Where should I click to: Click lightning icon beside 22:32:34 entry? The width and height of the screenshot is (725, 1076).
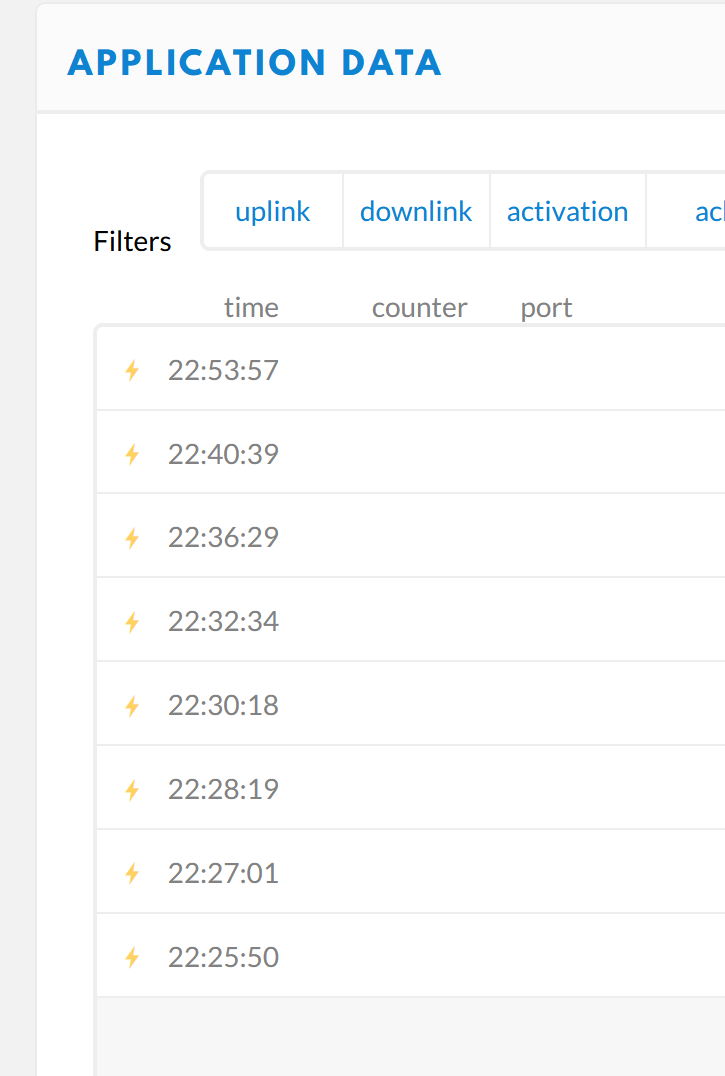click(x=132, y=622)
